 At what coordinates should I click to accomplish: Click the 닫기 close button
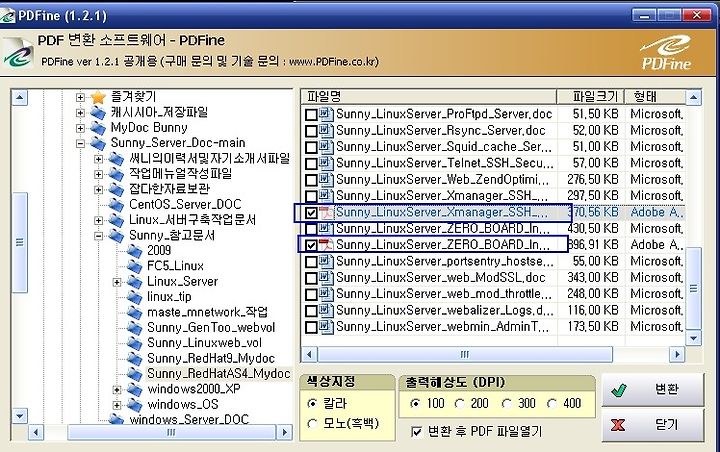652,425
